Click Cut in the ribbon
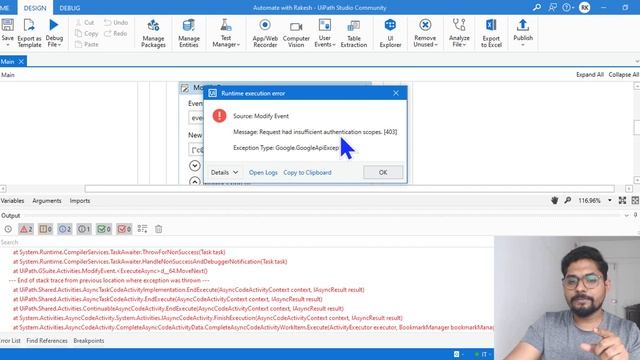640x360 pixels. point(85,22)
